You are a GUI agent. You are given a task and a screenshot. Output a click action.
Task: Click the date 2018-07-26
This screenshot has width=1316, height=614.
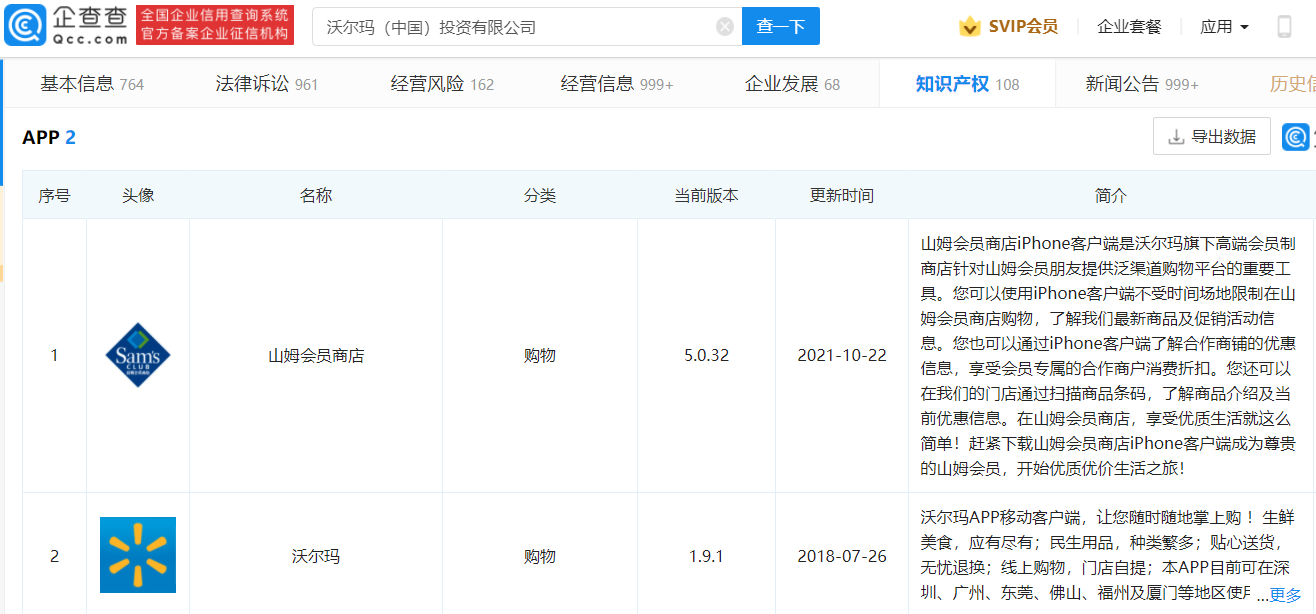click(842, 555)
